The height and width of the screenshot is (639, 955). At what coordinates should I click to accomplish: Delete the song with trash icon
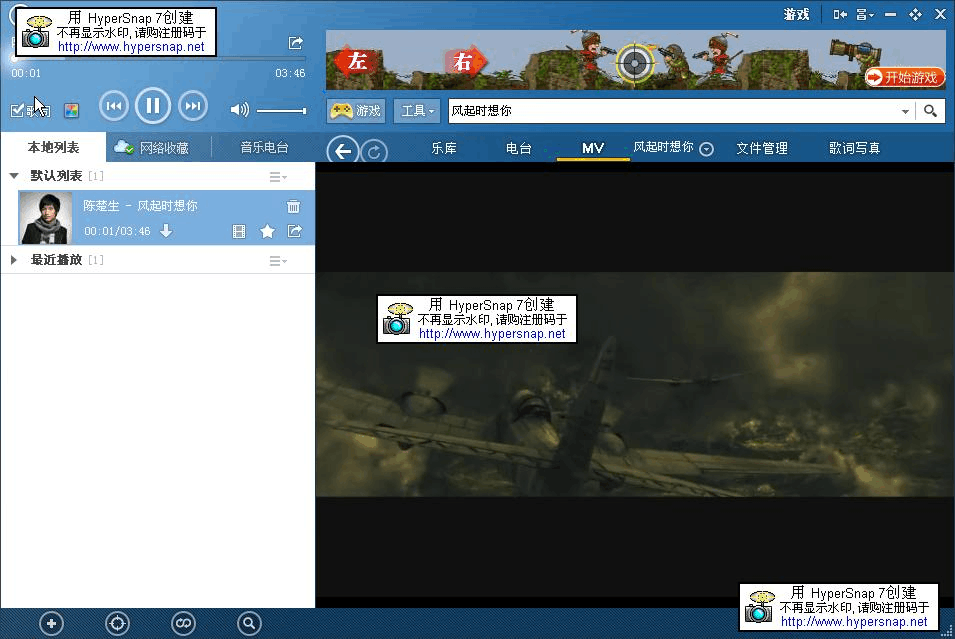pos(293,207)
